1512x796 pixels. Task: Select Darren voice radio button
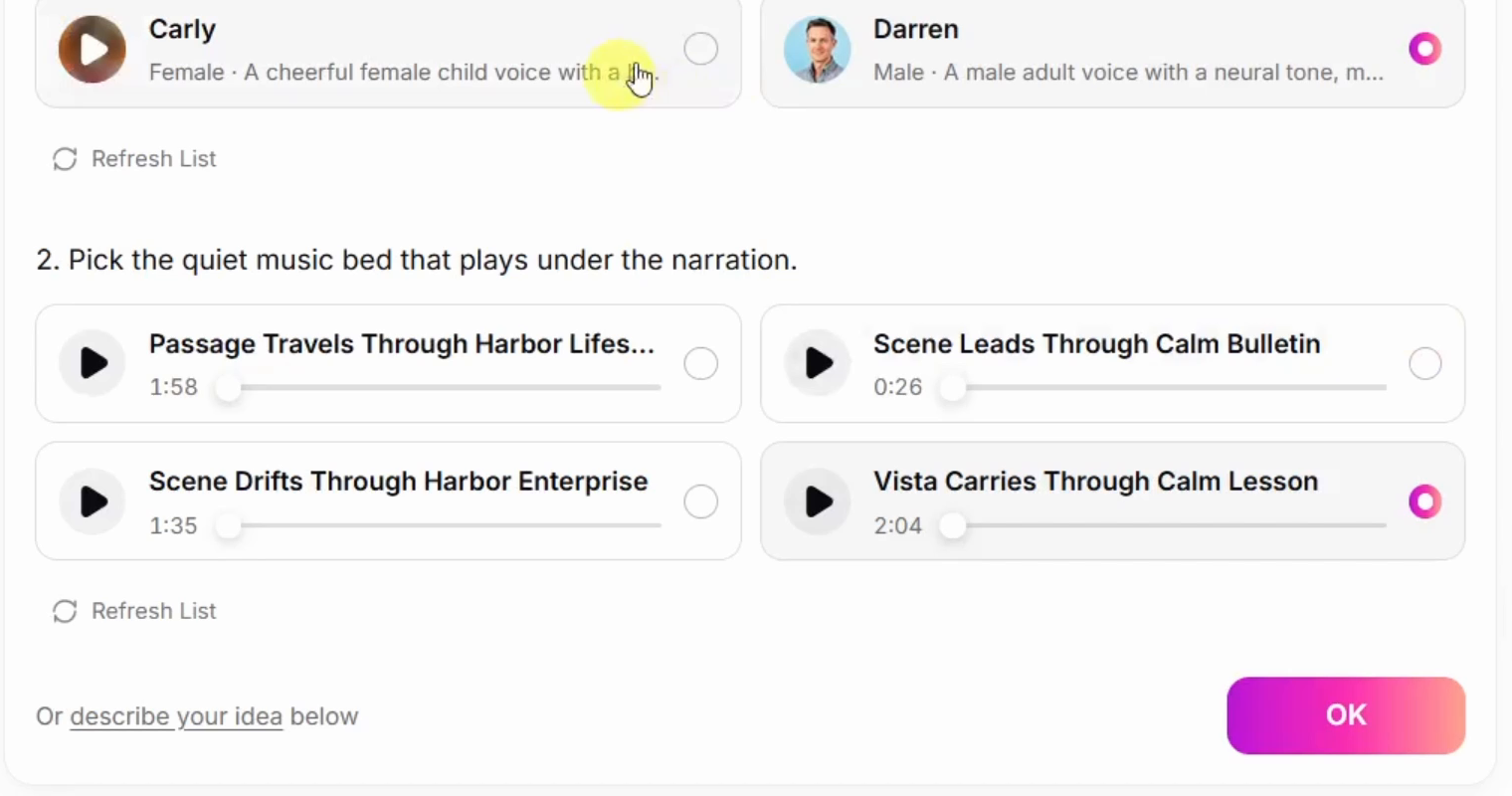click(1425, 48)
